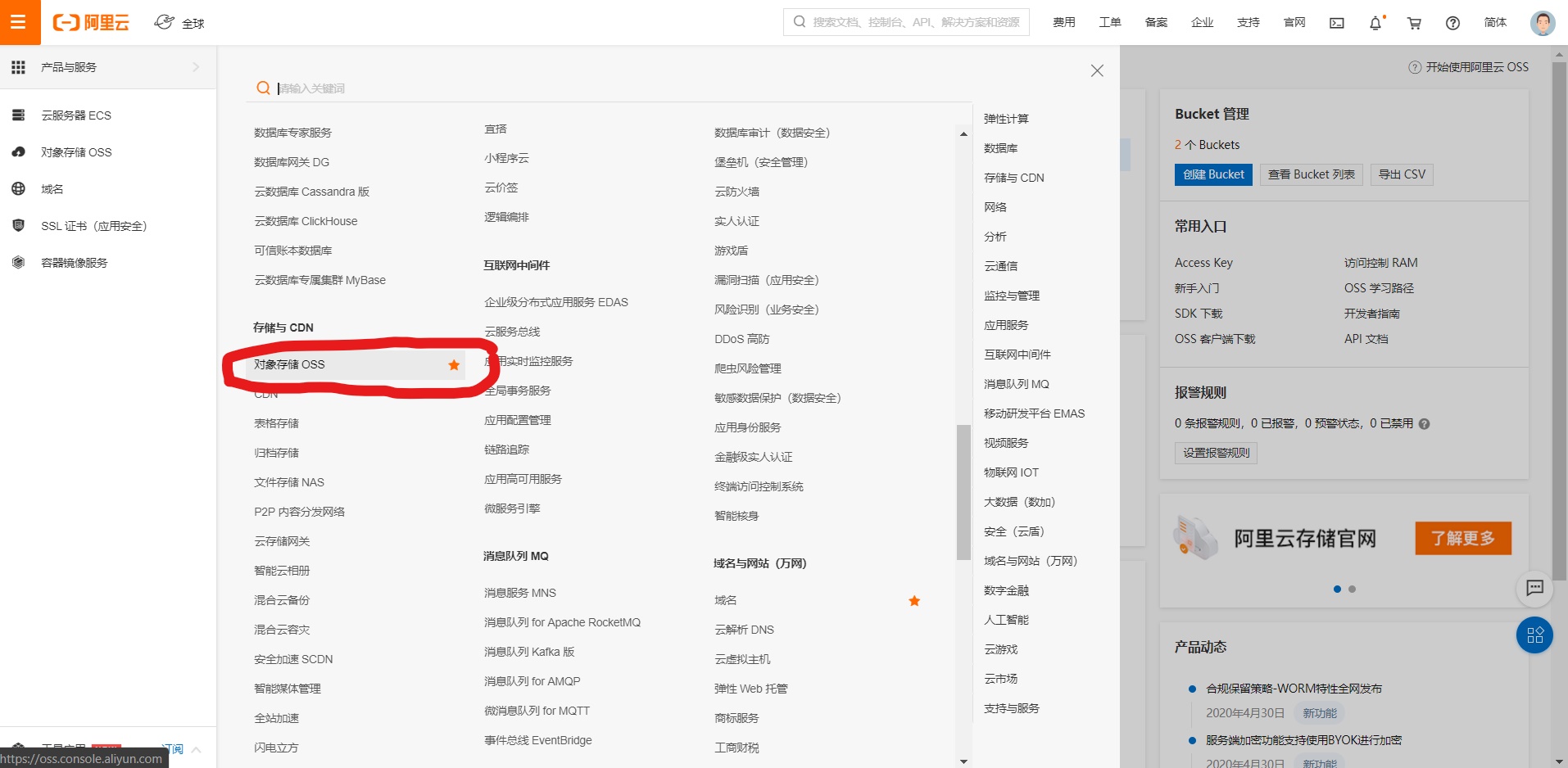Click the 了解更多 banner button

tap(1463, 538)
